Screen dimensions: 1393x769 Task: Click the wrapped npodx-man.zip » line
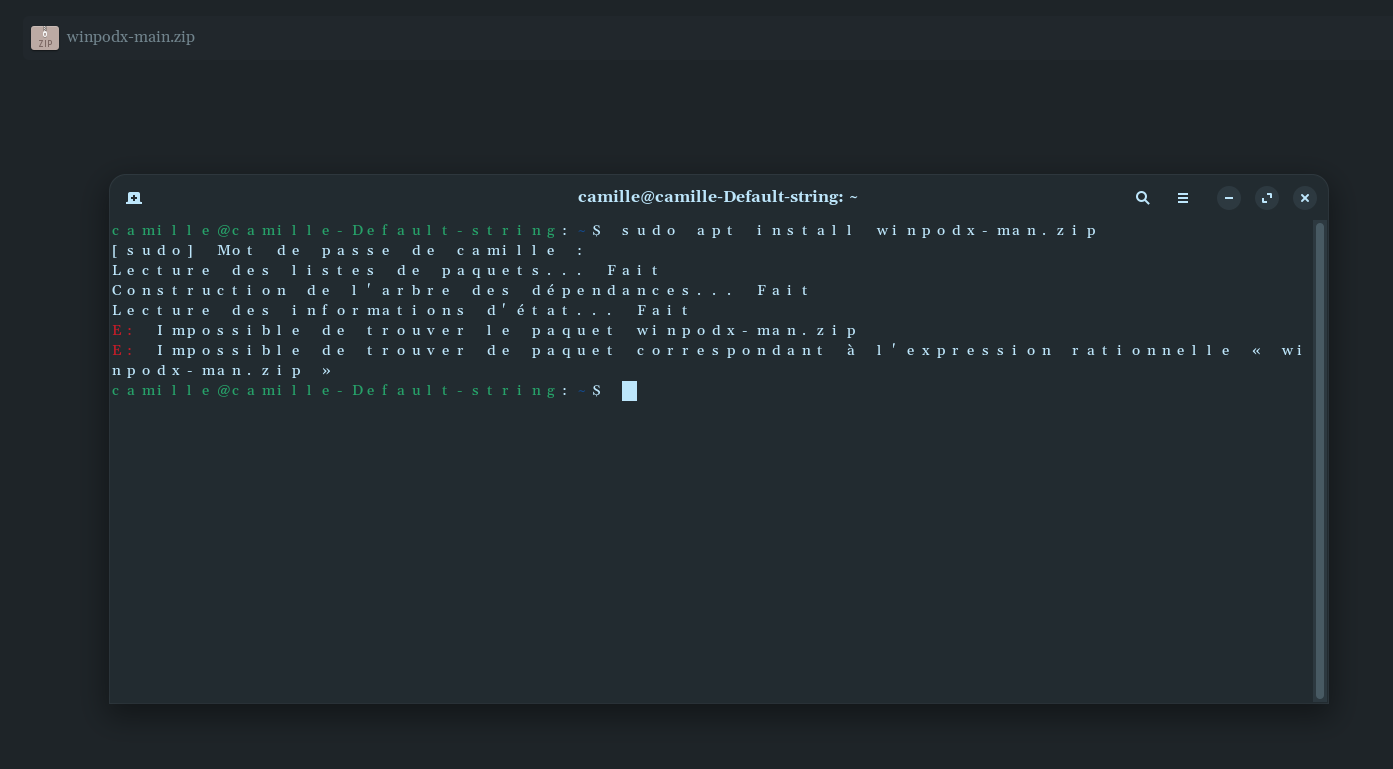(x=222, y=371)
